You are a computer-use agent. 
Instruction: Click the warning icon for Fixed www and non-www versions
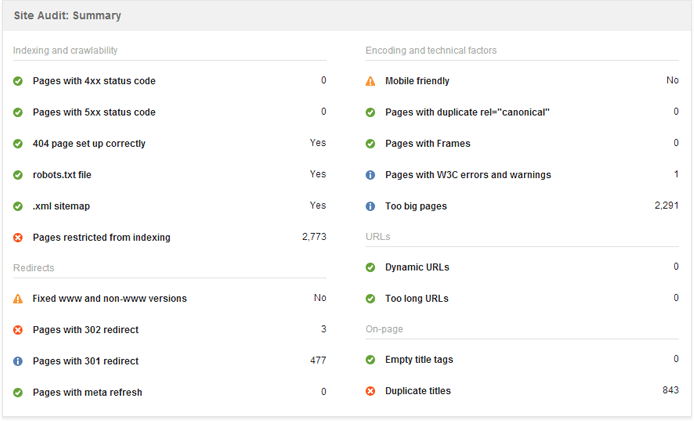(18, 299)
